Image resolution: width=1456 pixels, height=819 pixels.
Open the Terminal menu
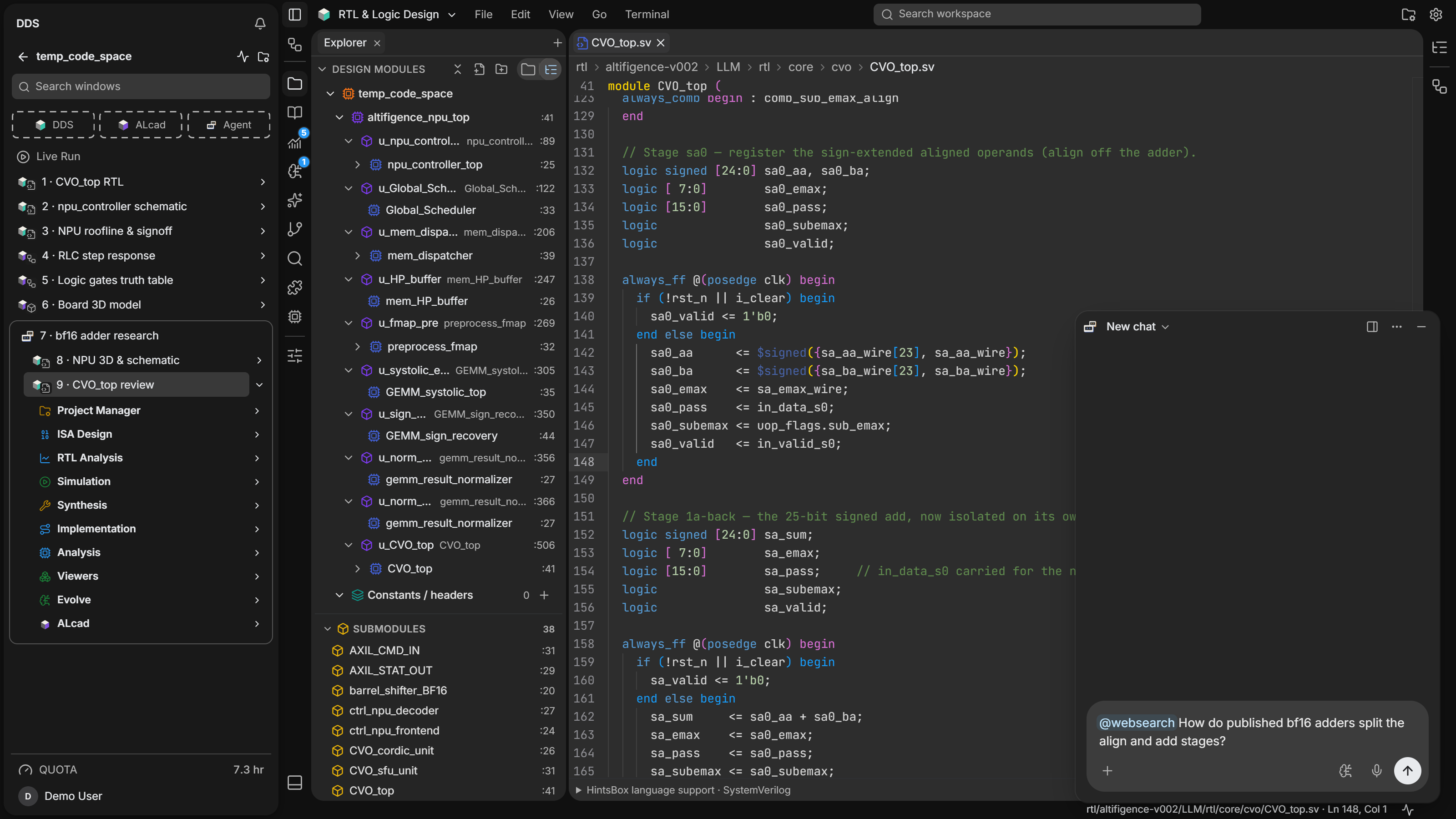pos(647,15)
